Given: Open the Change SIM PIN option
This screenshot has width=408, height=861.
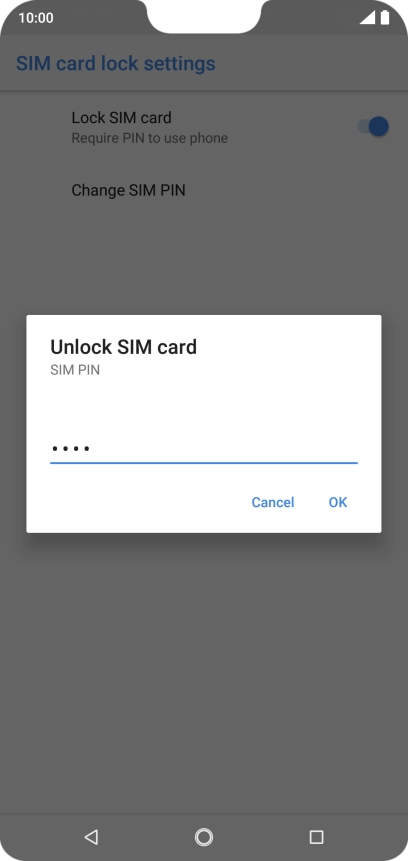Looking at the screenshot, I should point(128,191).
